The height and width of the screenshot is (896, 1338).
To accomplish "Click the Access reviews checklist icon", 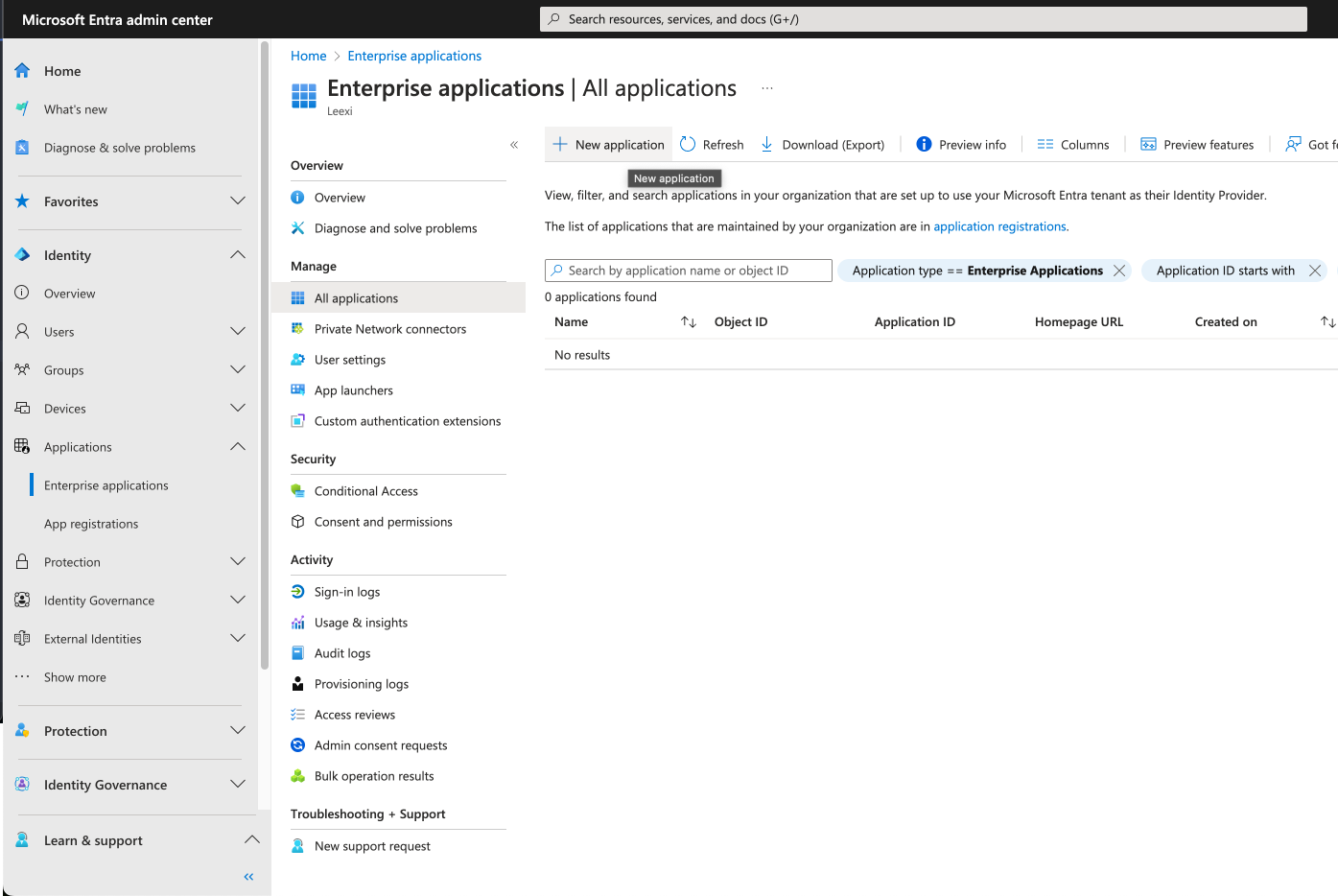I will click(297, 715).
